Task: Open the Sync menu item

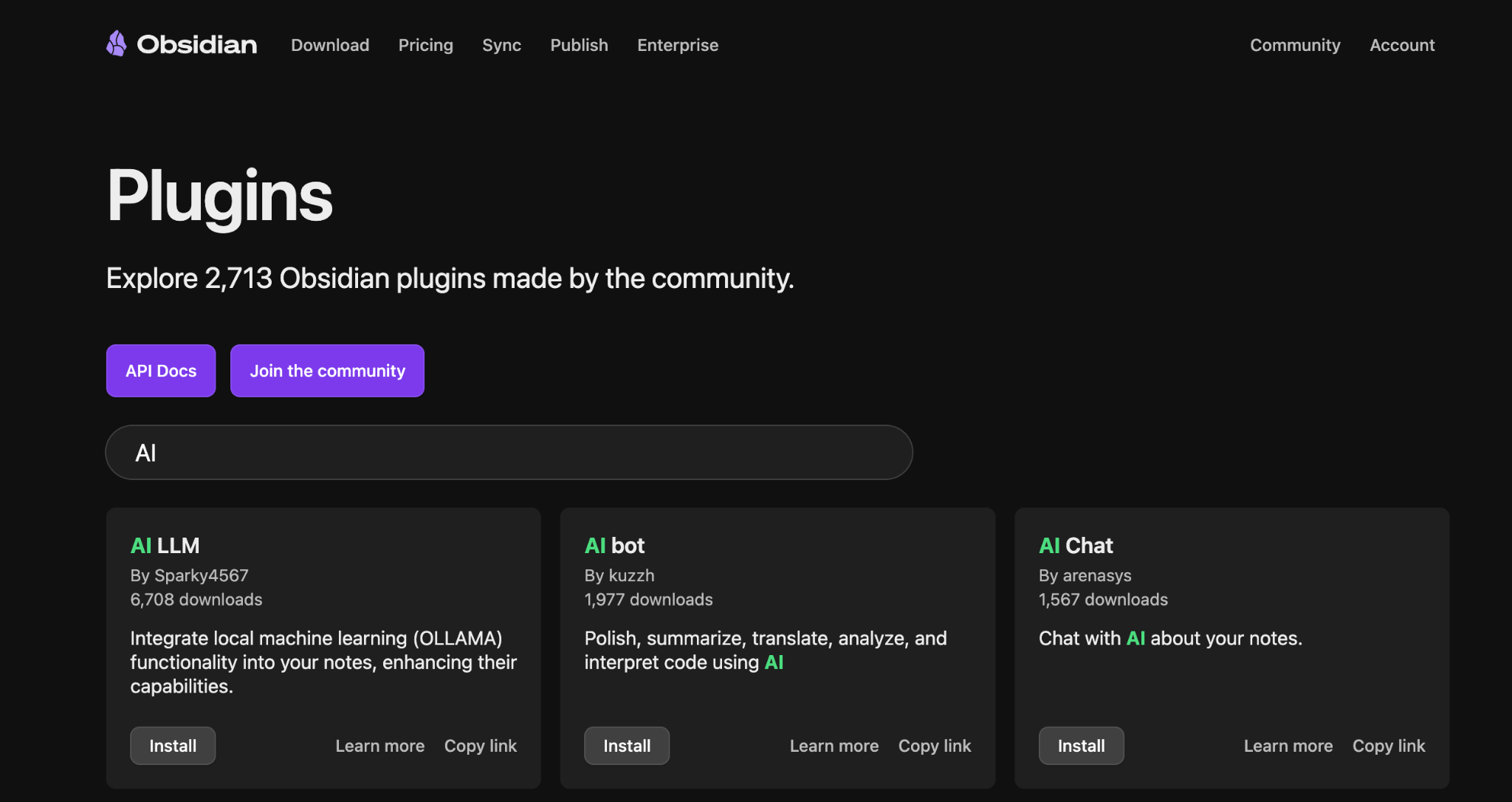Action: pyautogui.click(x=501, y=45)
